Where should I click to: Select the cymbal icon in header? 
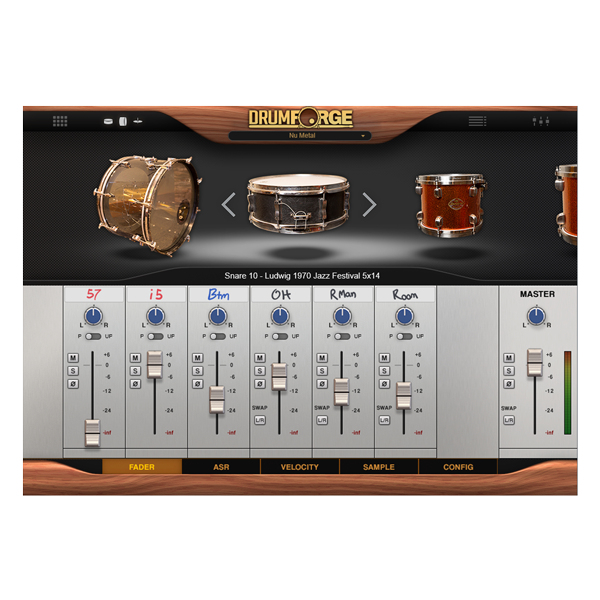coord(138,121)
